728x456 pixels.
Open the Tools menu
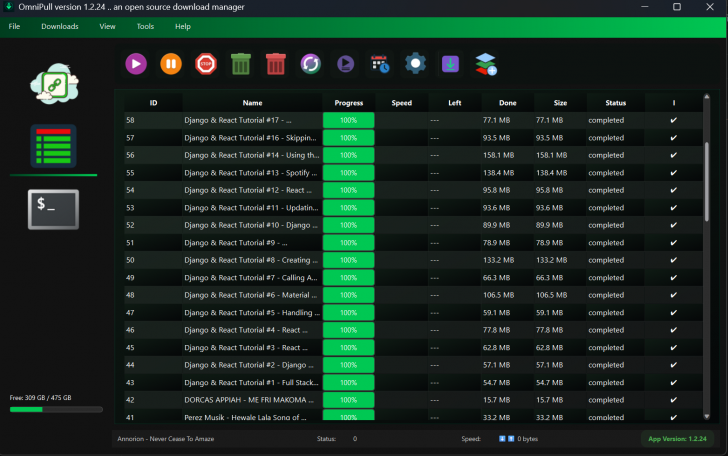pyautogui.click(x=145, y=26)
